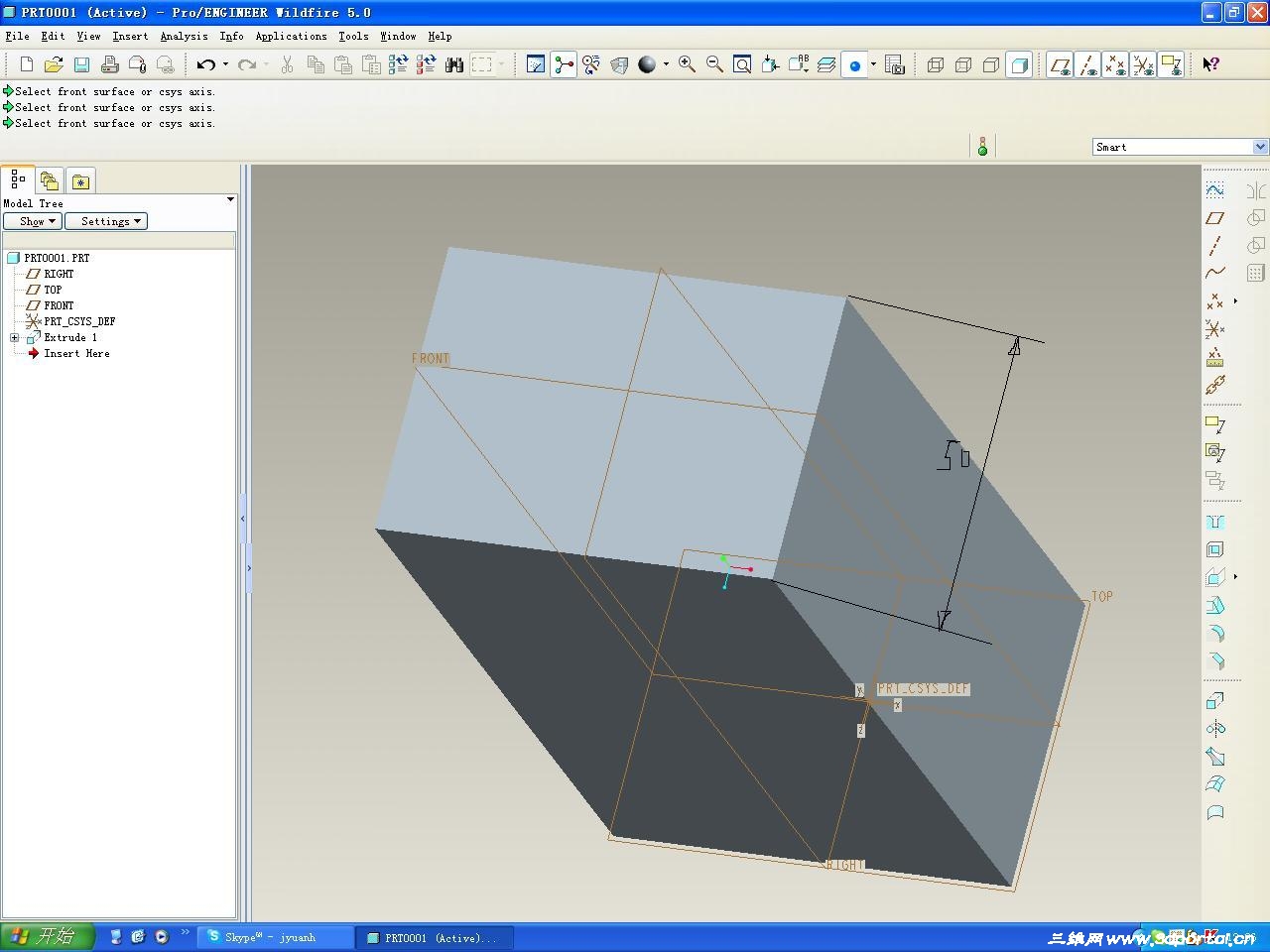Screen dimensions: 1270x952
Task: Toggle annotation element display
Action: point(1171,64)
